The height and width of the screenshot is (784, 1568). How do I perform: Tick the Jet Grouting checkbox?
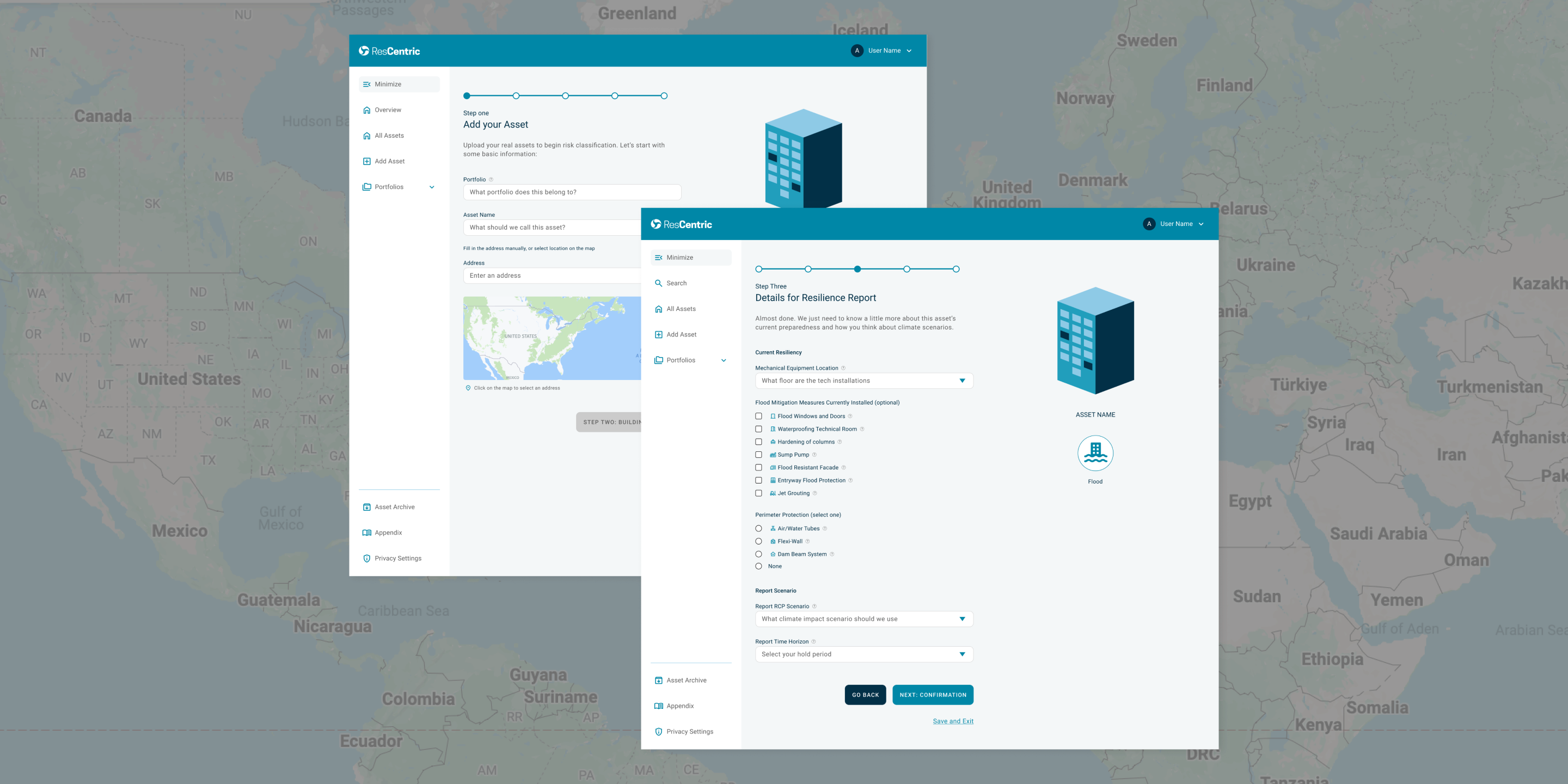(x=758, y=493)
